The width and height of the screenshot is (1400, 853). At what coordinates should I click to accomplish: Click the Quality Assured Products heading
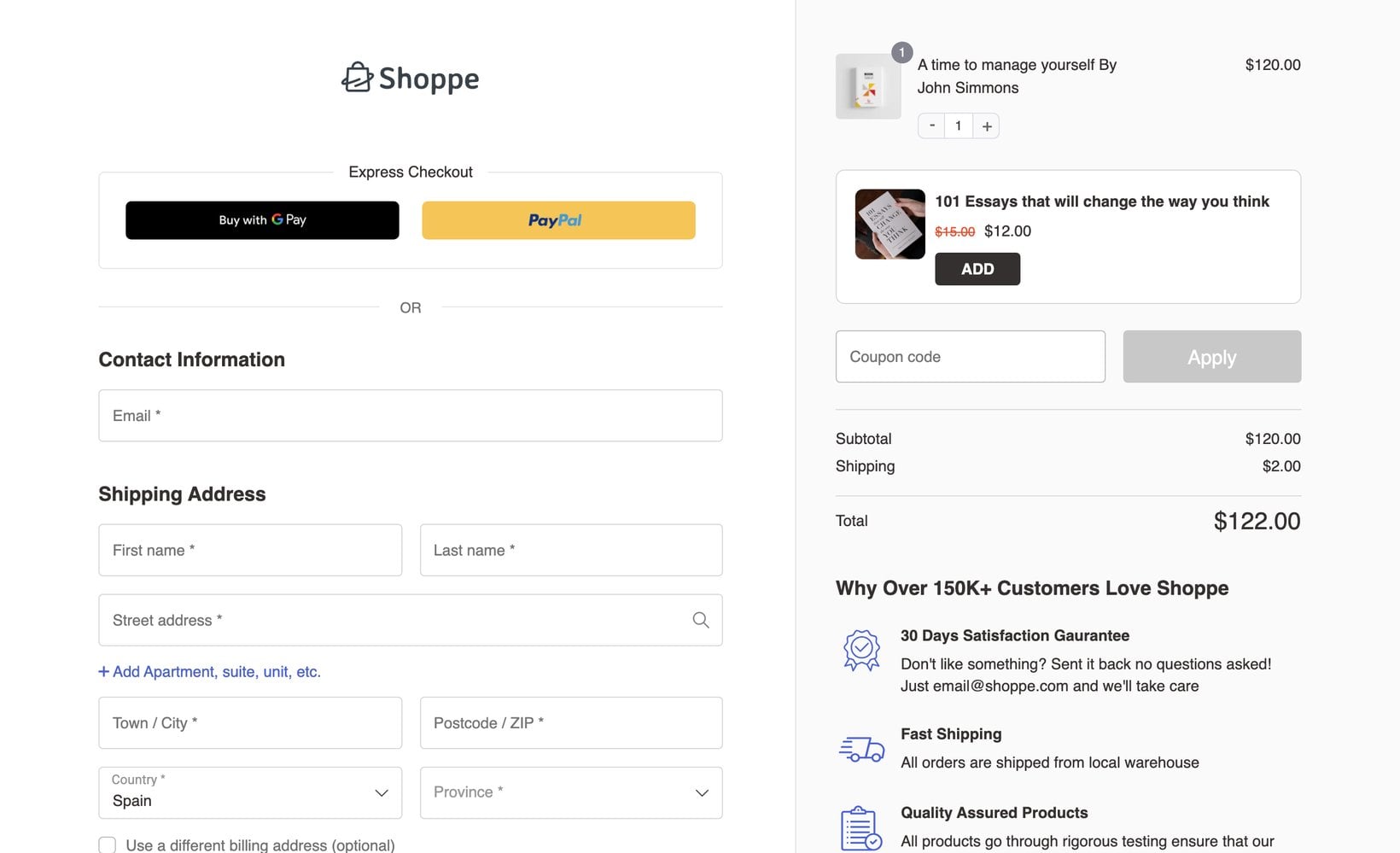[x=995, y=813]
